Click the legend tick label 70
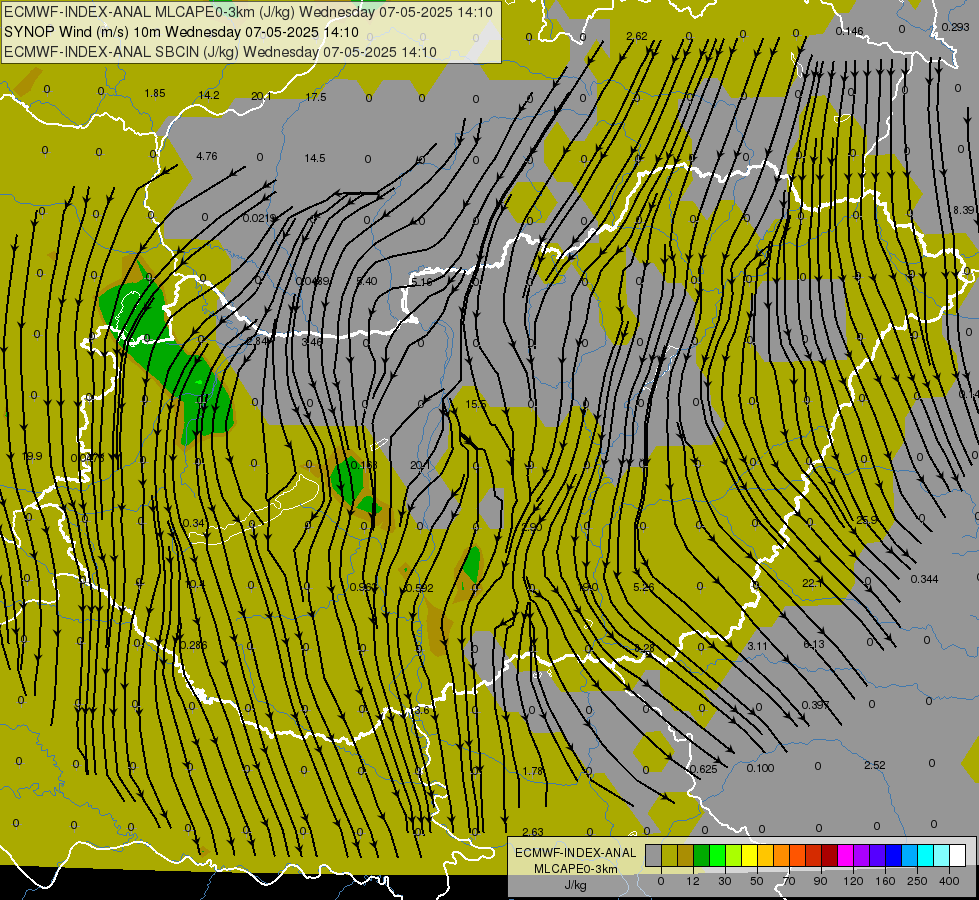 (x=789, y=881)
